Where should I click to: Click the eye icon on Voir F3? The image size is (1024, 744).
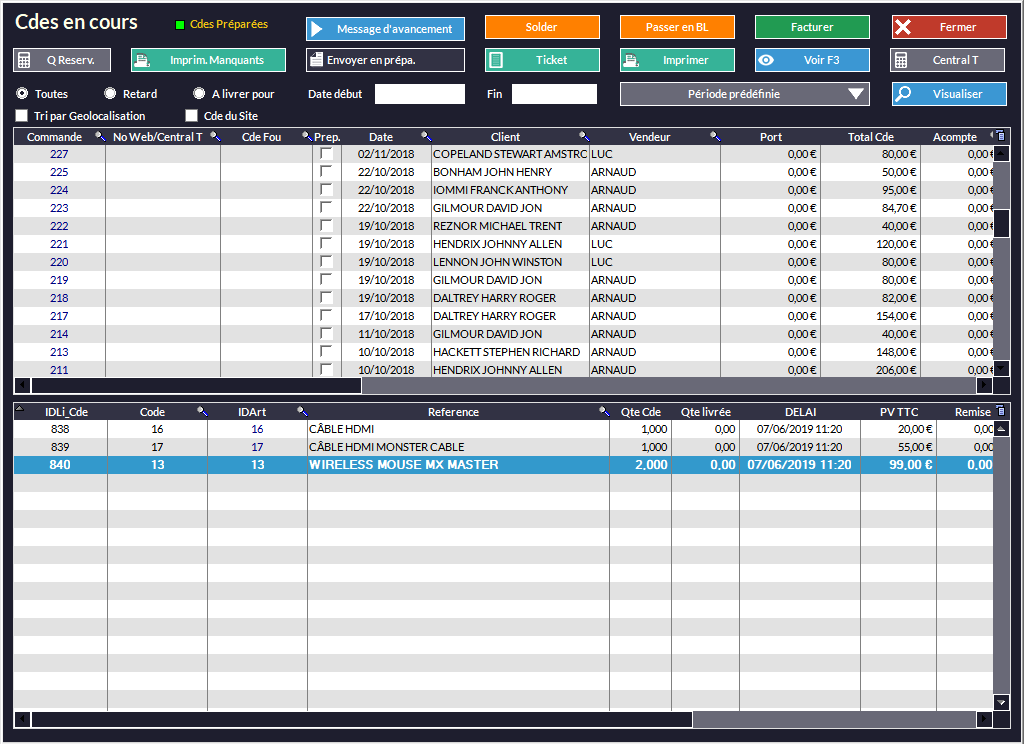click(767, 60)
